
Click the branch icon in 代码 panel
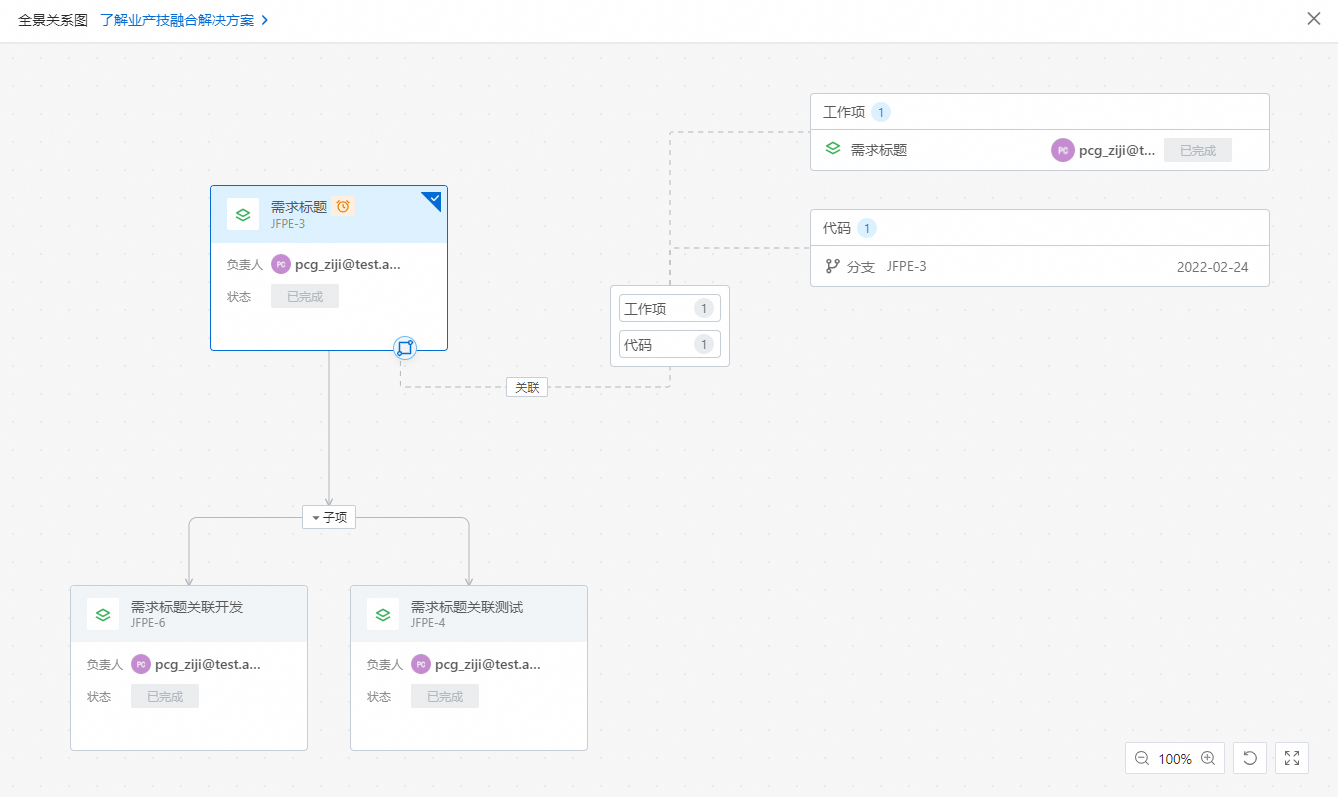click(x=832, y=267)
